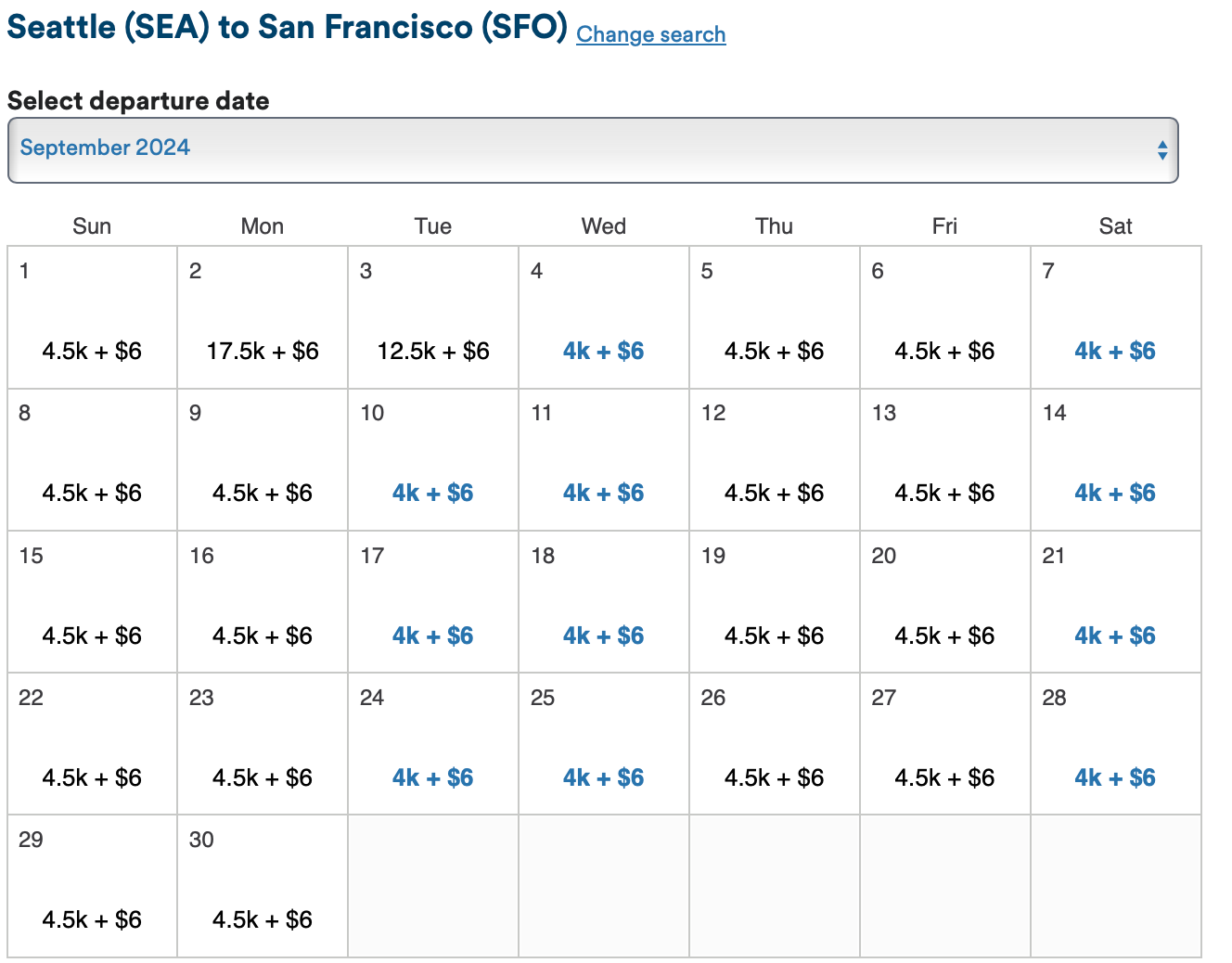Click the month selector up-down arrows

[1161, 150]
